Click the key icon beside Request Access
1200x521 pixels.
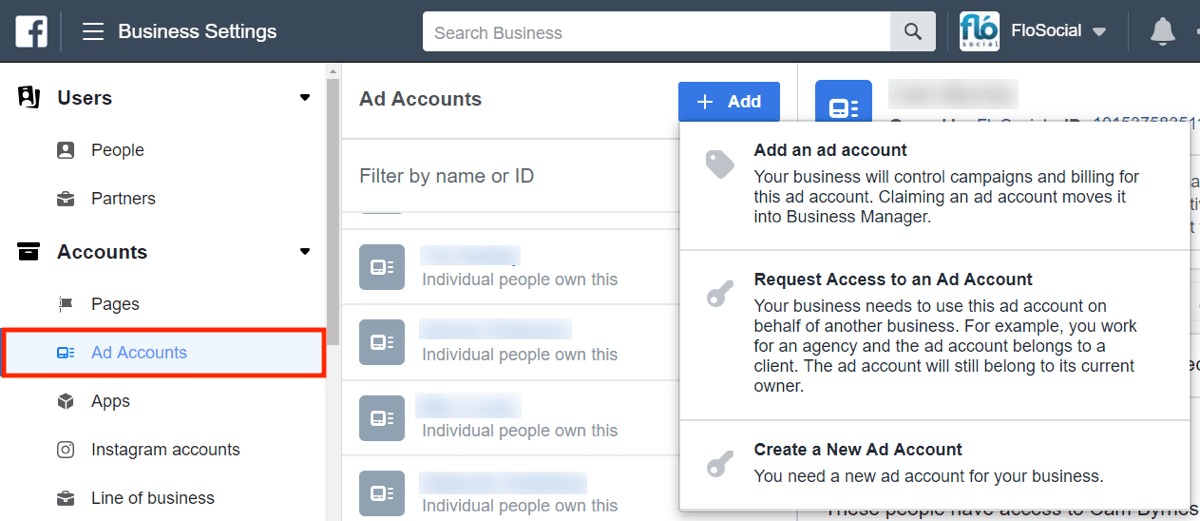coord(720,293)
